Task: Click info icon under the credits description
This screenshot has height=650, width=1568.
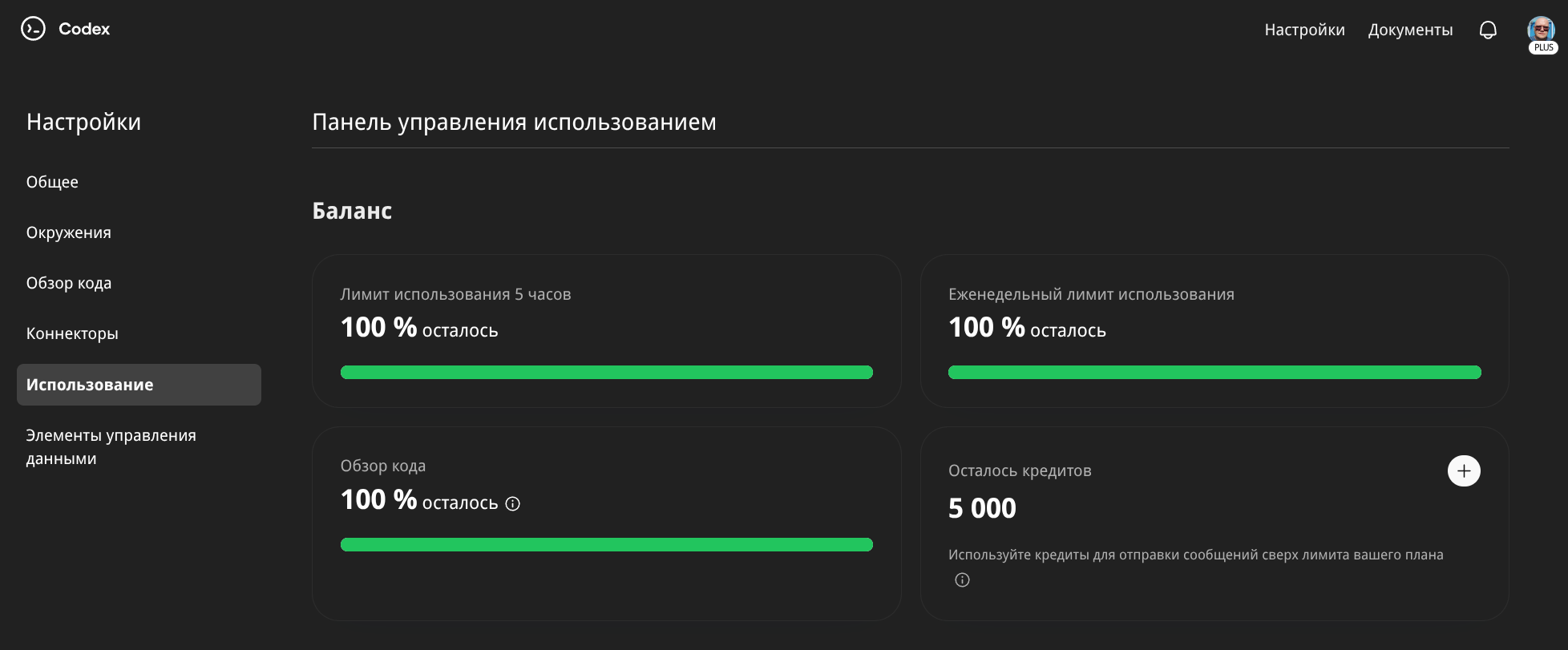Action: point(962,579)
